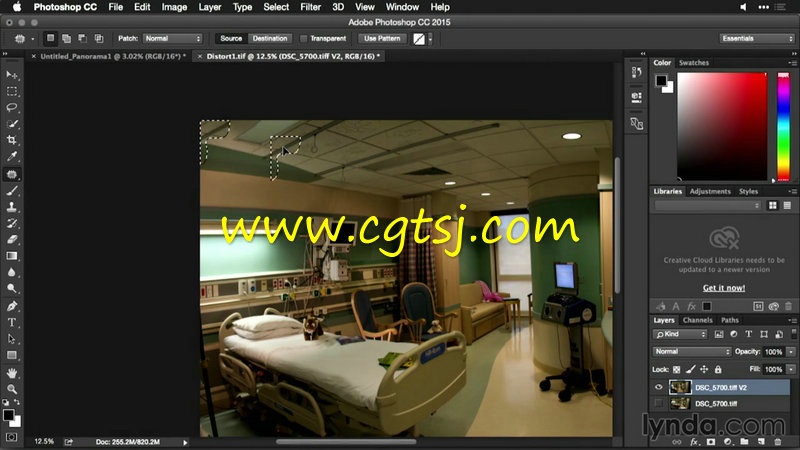Toggle lock position icon
Image resolution: width=800 pixels, height=450 pixels.
pos(704,369)
